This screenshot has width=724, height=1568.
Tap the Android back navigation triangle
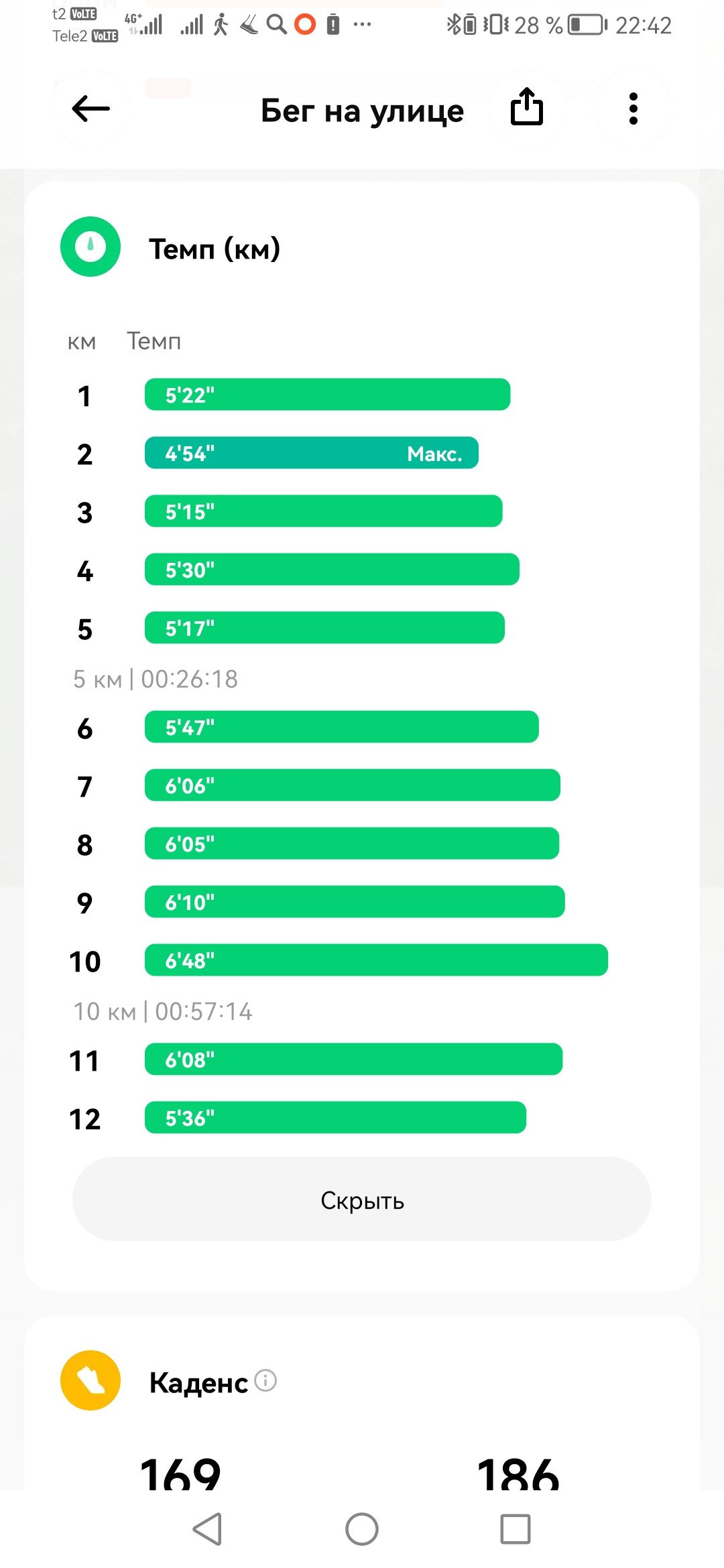[x=208, y=1529]
